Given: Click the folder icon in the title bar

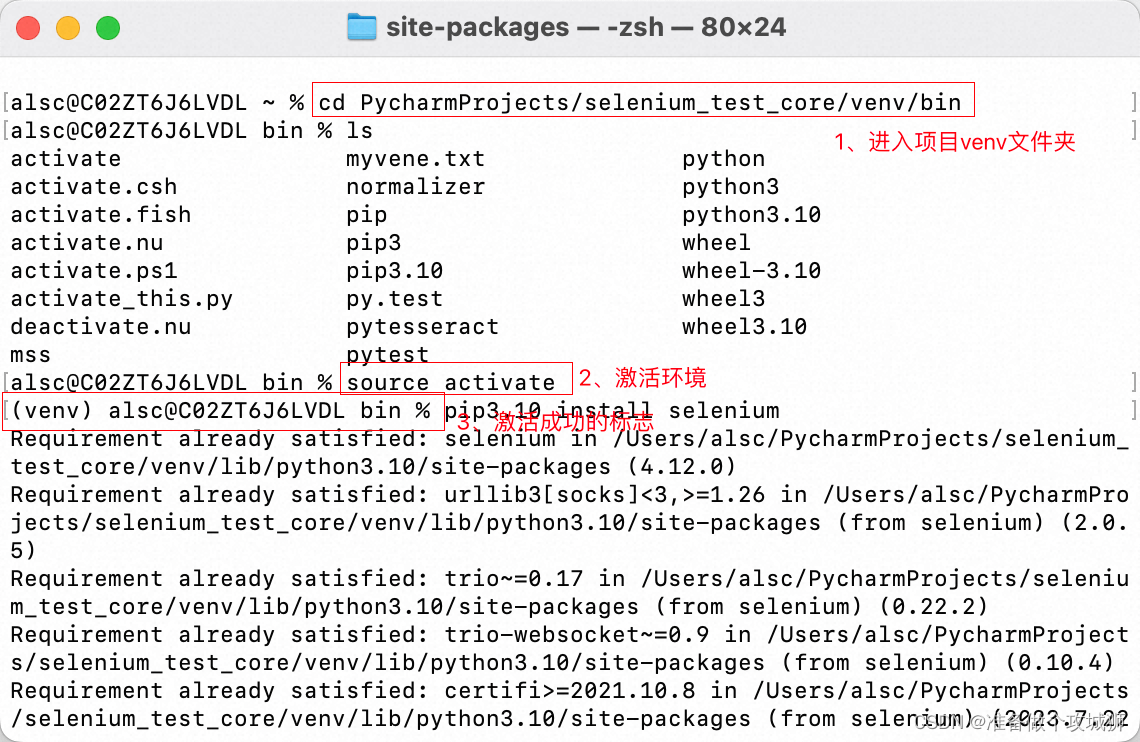Looking at the screenshot, I should point(363,26).
